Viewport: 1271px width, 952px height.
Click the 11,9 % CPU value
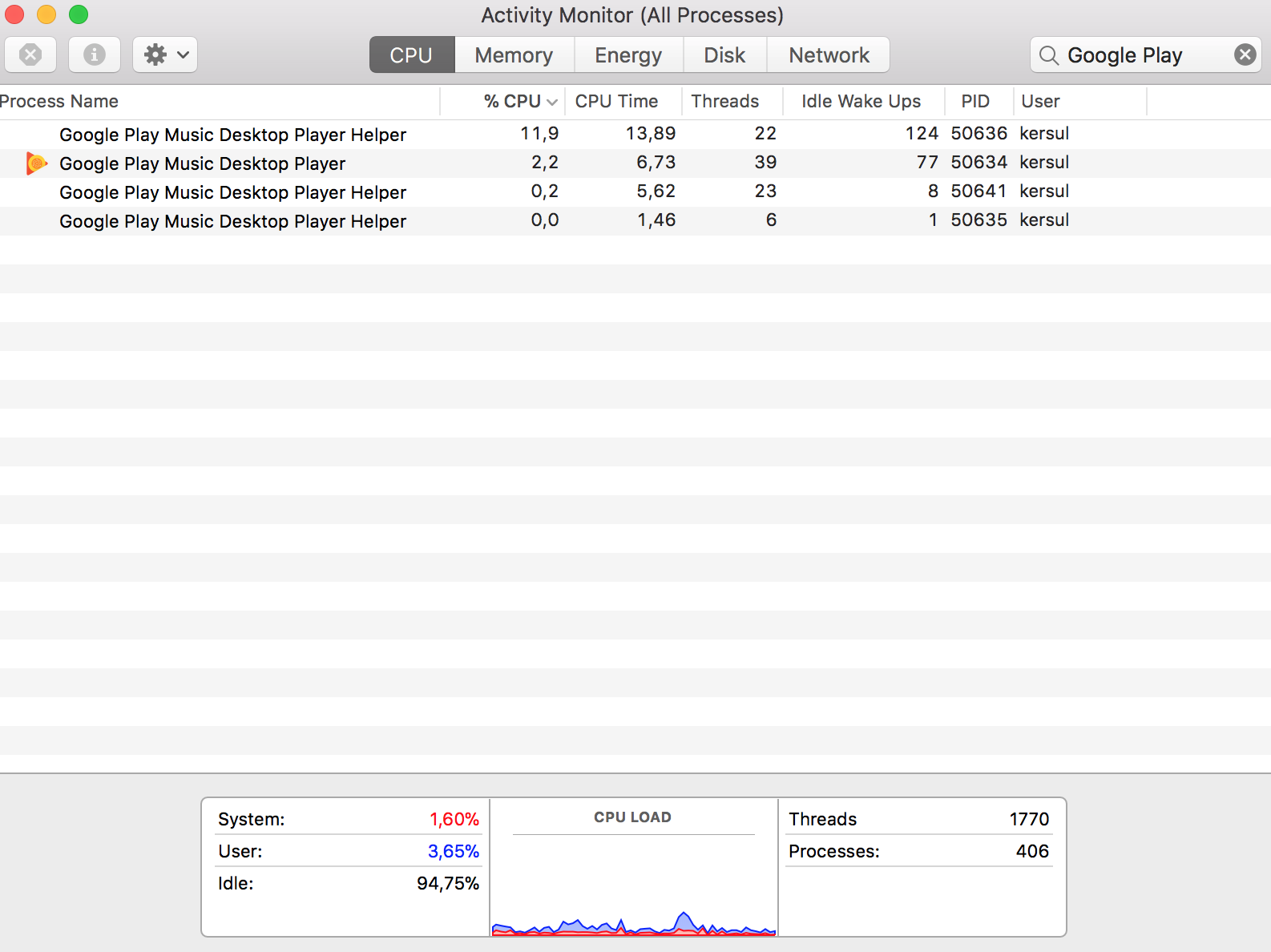coord(539,133)
